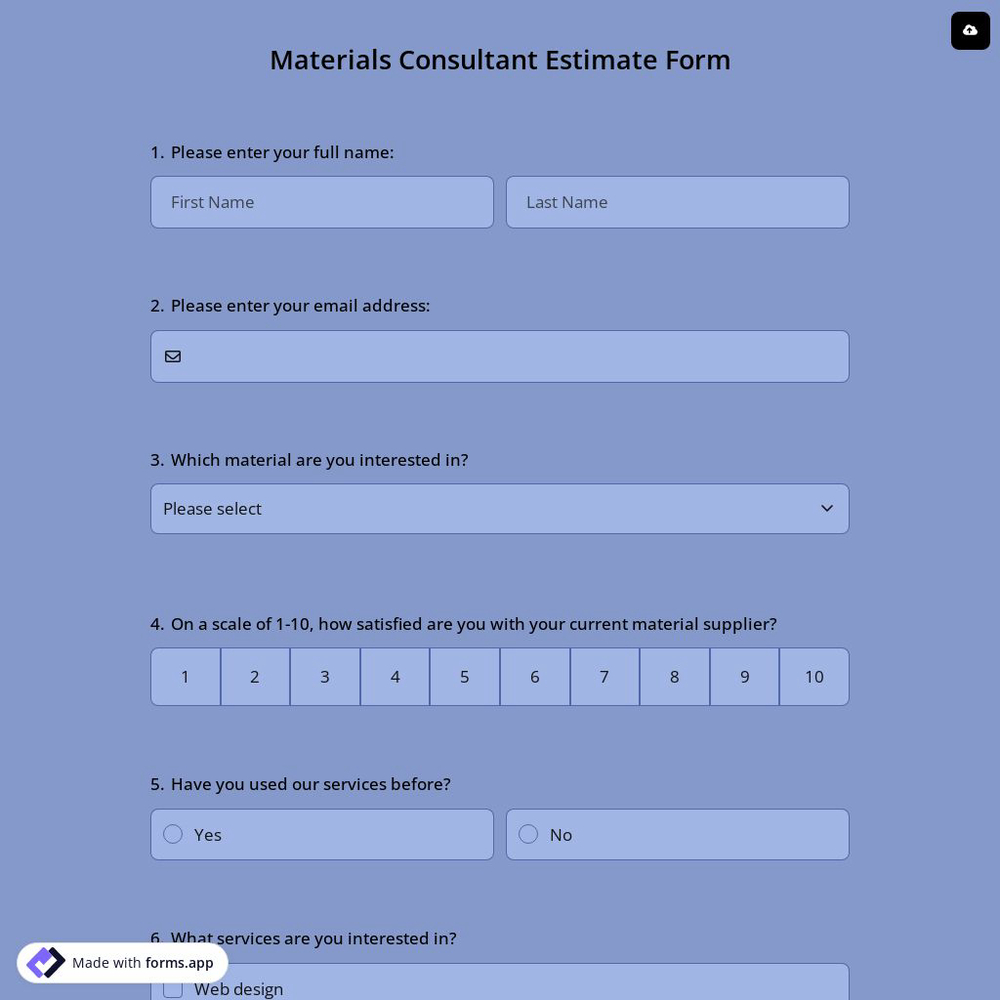
Task: Select rating 10 on the satisfaction scale
Action: (x=814, y=677)
